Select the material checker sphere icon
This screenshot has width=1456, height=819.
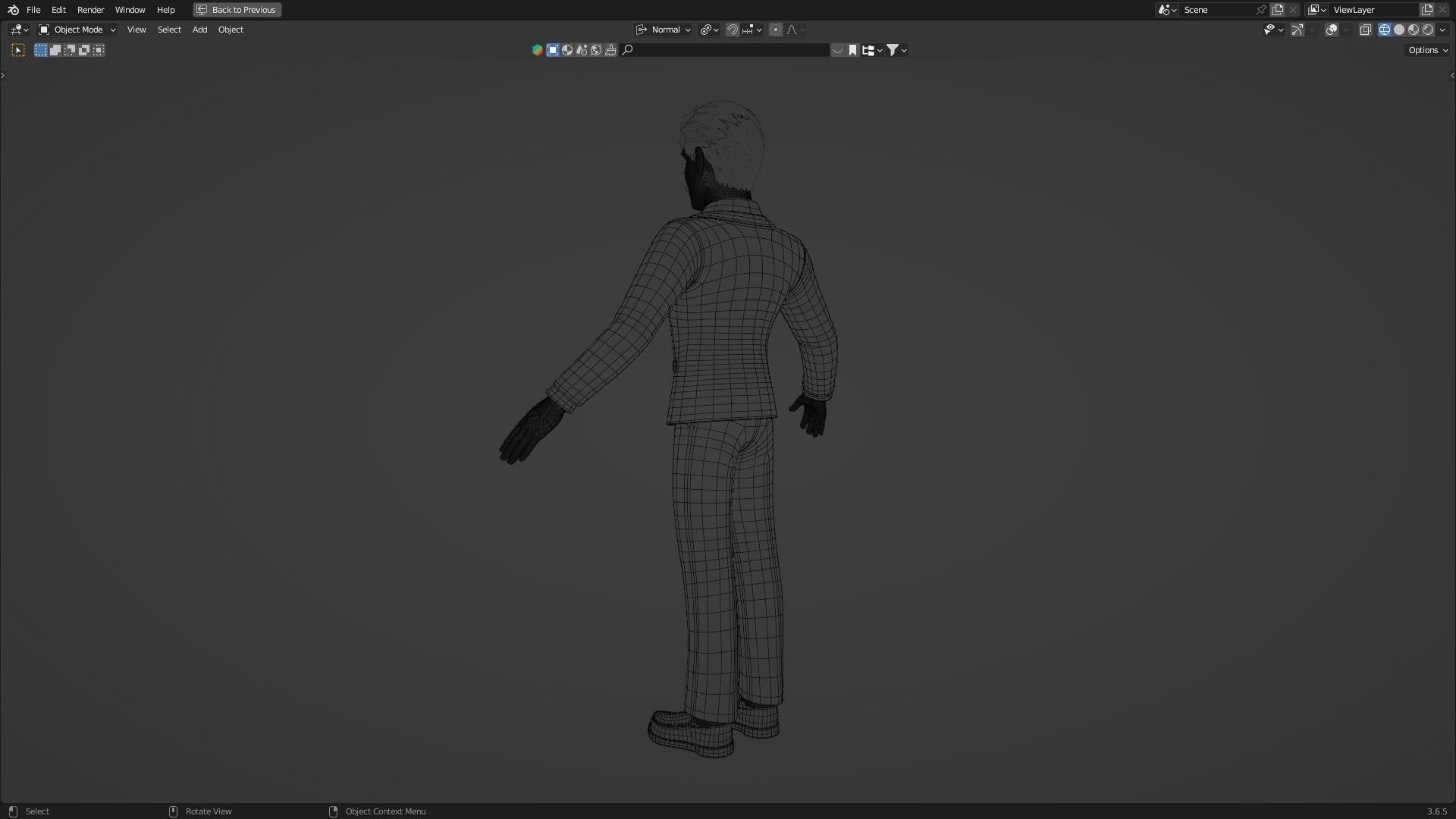coord(567,50)
